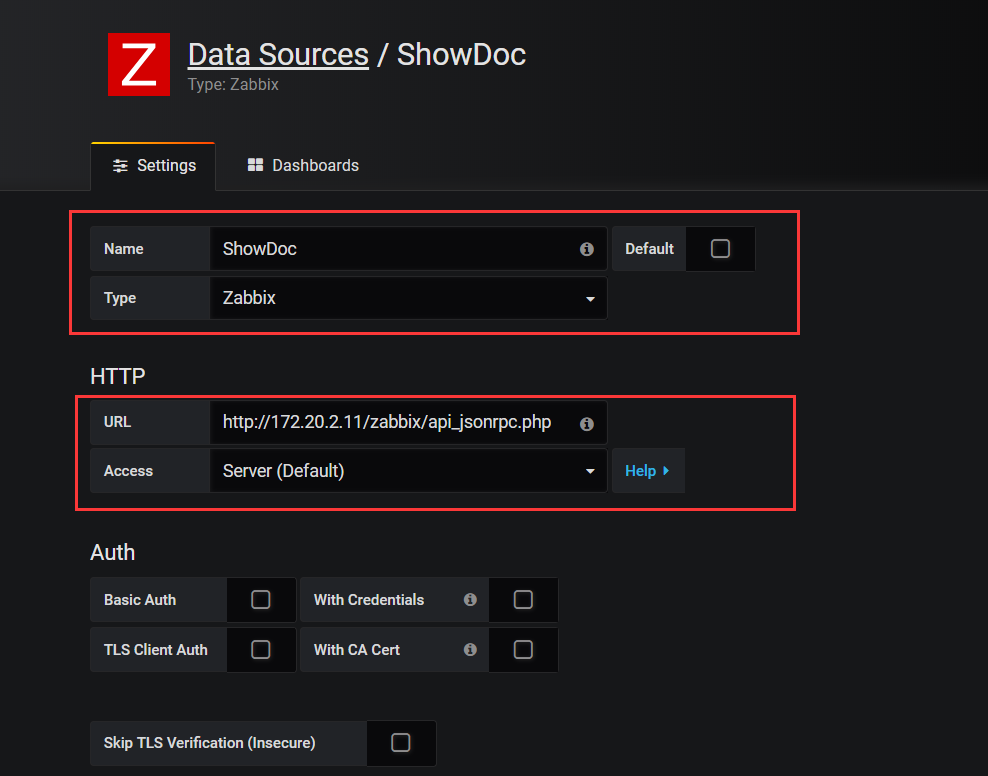988x776 pixels.
Task: Click the Basic Auth label
Action: click(x=140, y=600)
